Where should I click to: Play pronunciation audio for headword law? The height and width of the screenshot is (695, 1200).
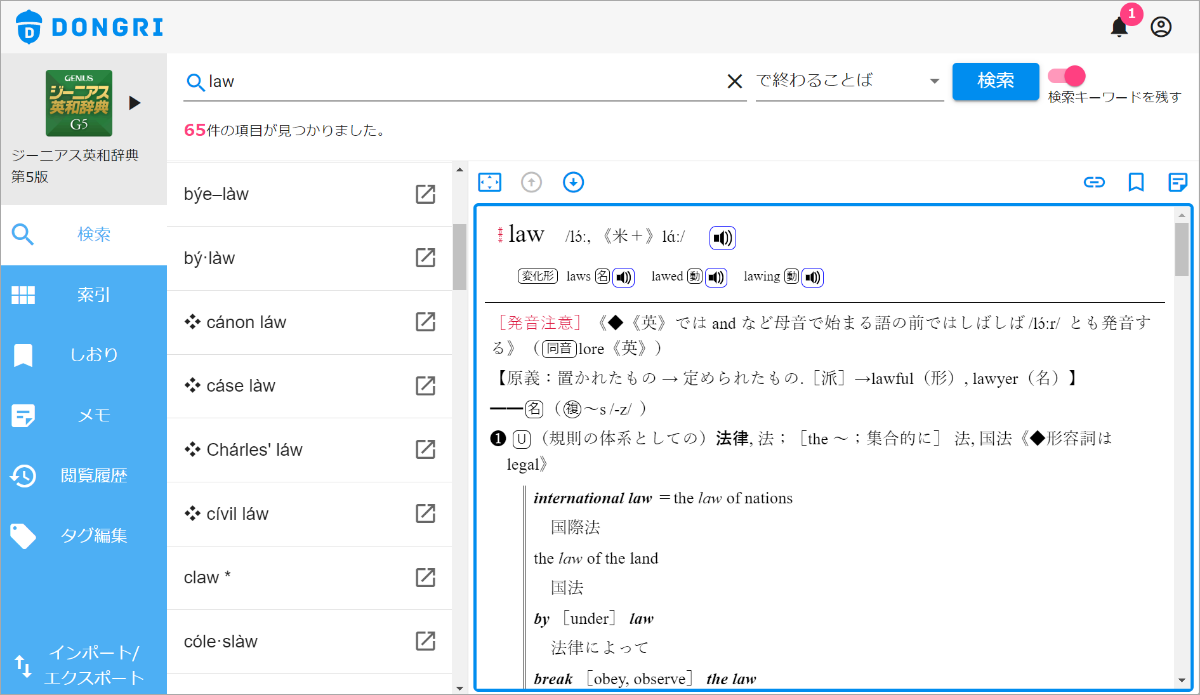point(722,238)
